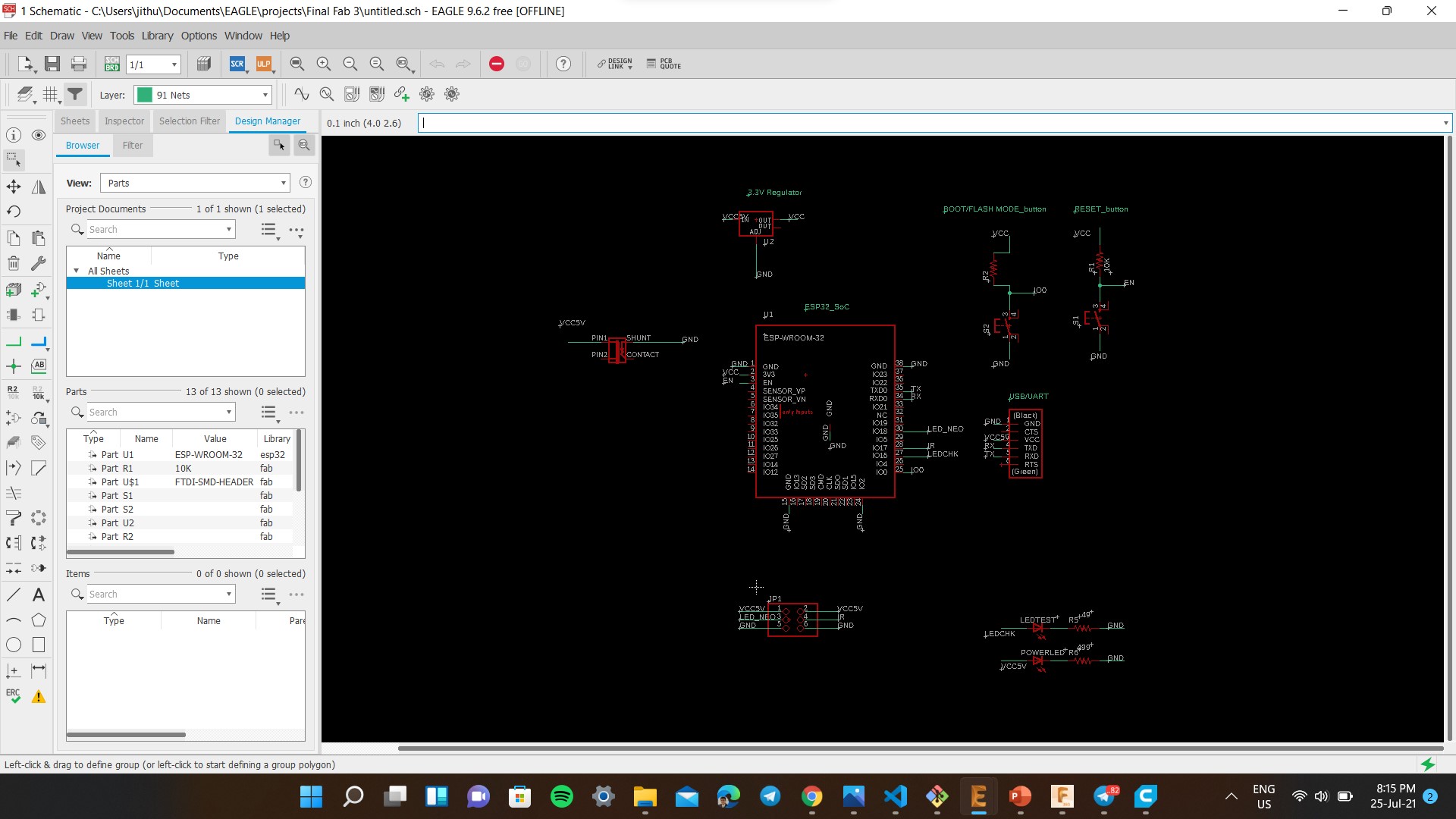1456x819 pixels.
Task: Open the help question mark toolbar icon
Action: click(563, 64)
